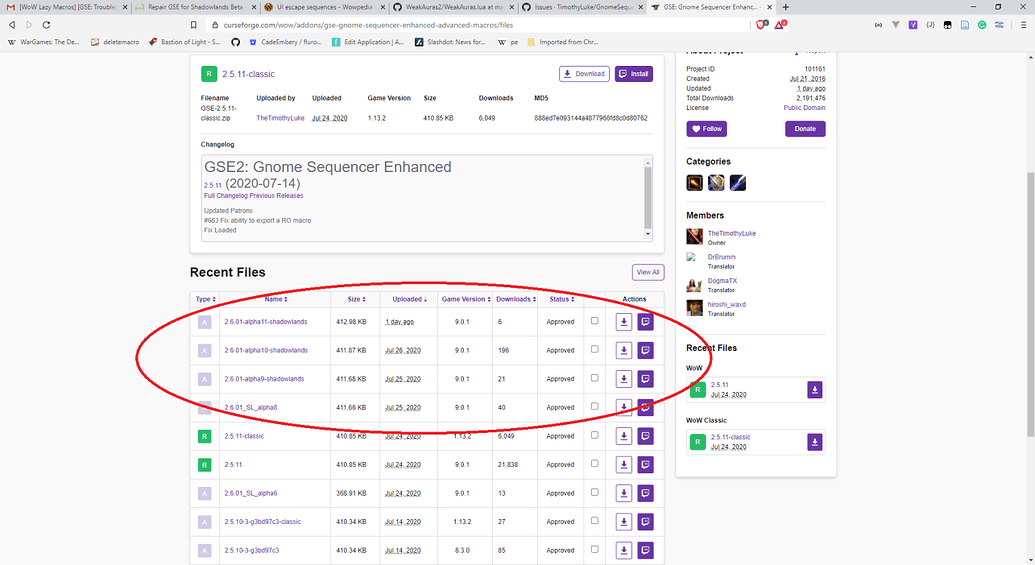Click TheTimothyLuke's avatar in Members
1035x565 pixels.
tap(694, 236)
